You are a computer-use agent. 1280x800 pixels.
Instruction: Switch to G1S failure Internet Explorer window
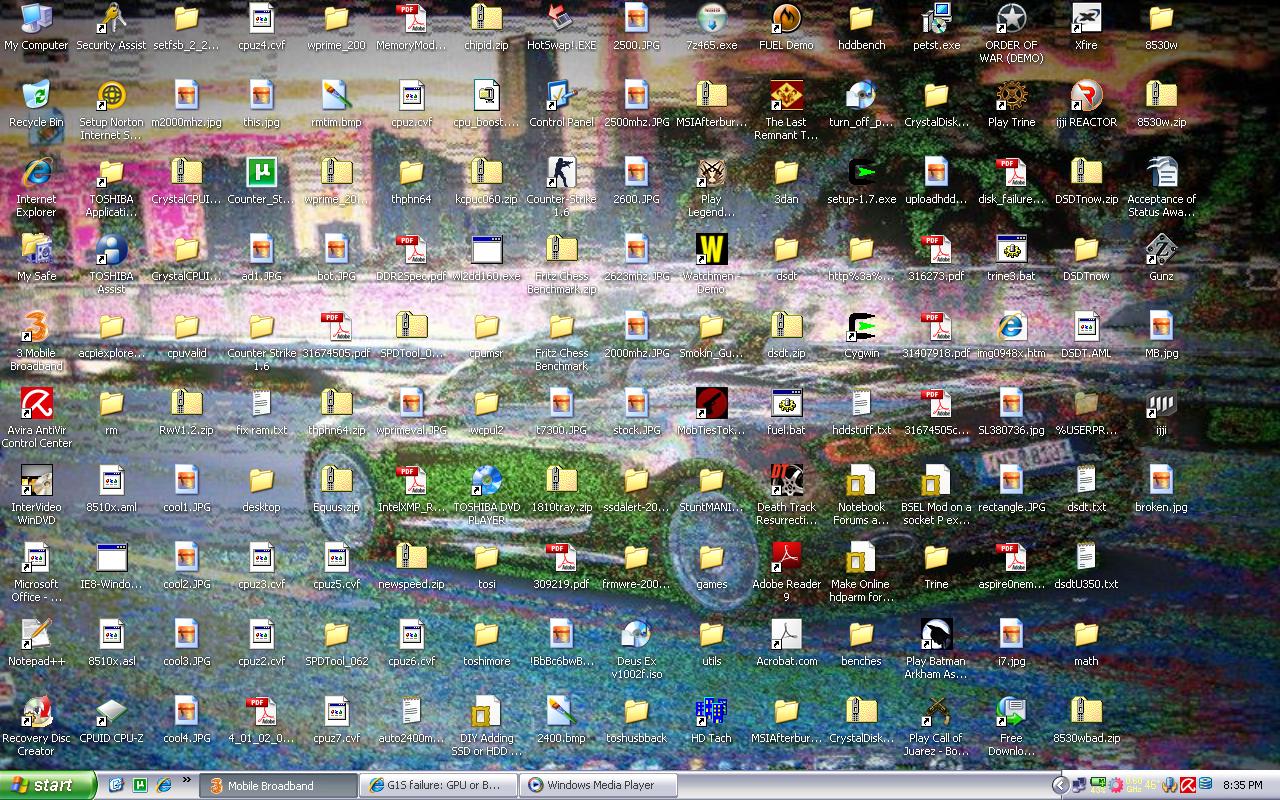438,785
